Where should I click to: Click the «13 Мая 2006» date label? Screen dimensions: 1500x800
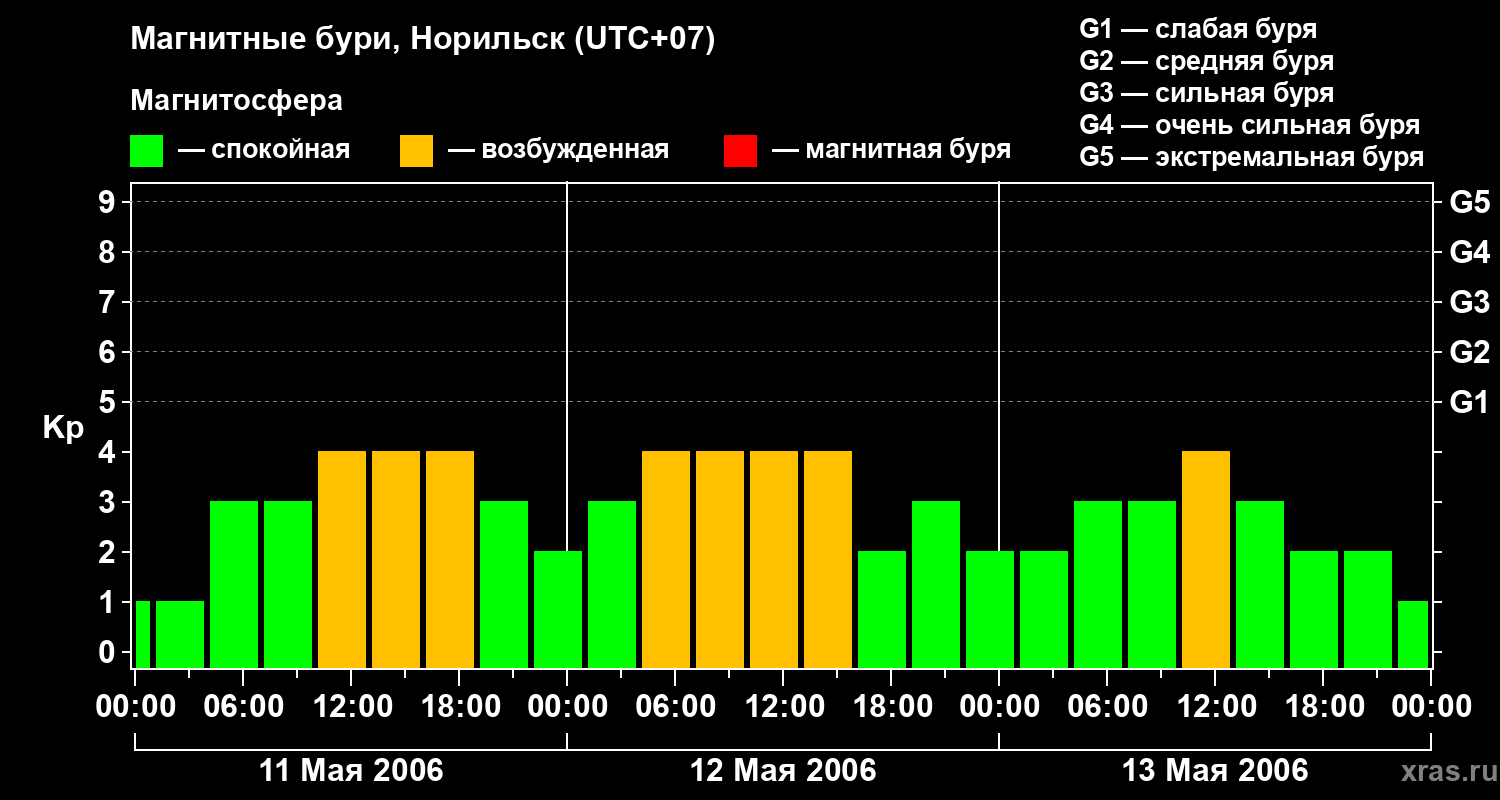[x=1215, y=771]
